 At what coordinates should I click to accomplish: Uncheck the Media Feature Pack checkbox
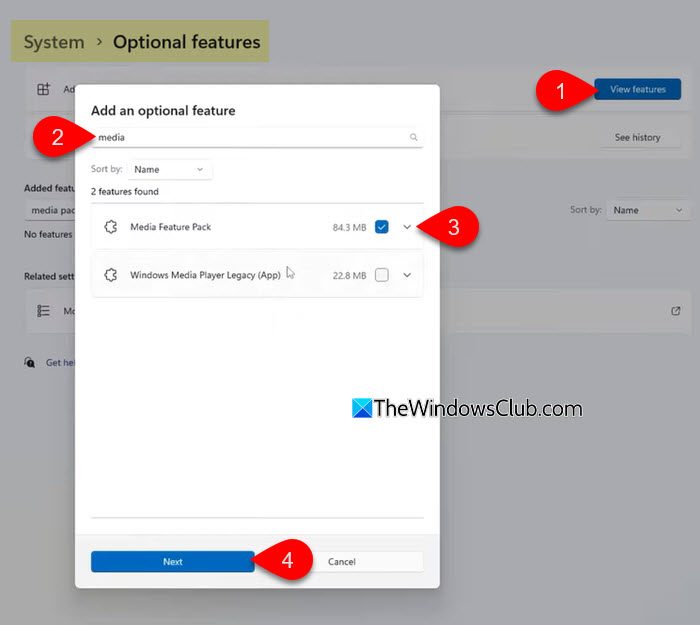click(382, 227)
